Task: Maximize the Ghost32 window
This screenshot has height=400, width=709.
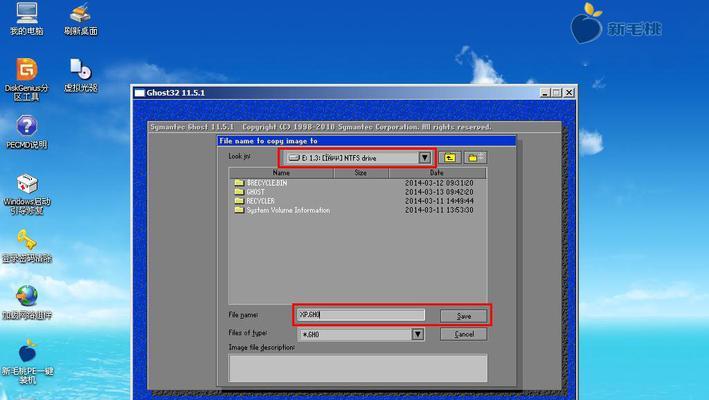Action: click(x=556, y=93)
